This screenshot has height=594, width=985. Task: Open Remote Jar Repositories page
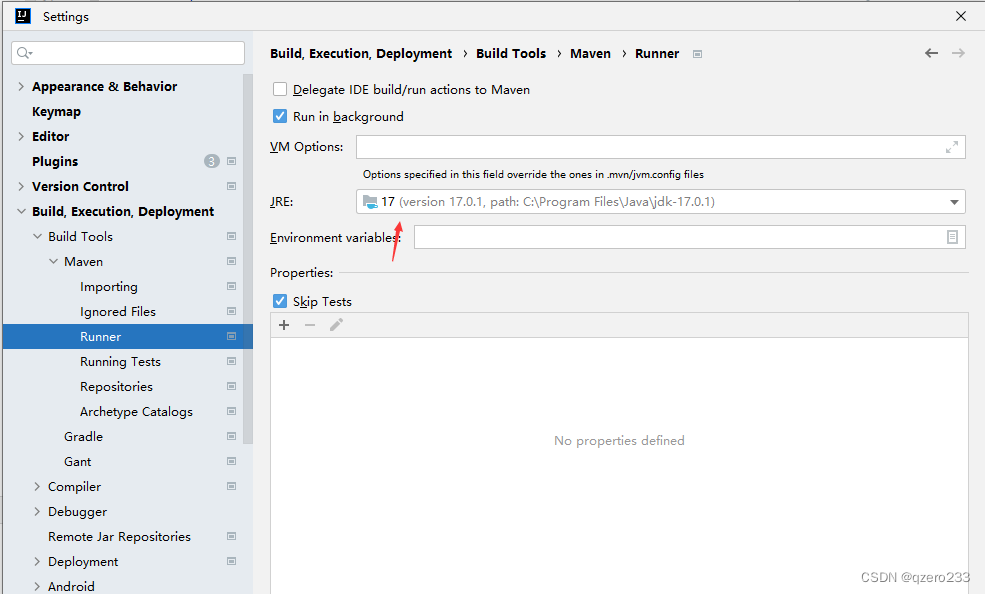click(119, 537)
